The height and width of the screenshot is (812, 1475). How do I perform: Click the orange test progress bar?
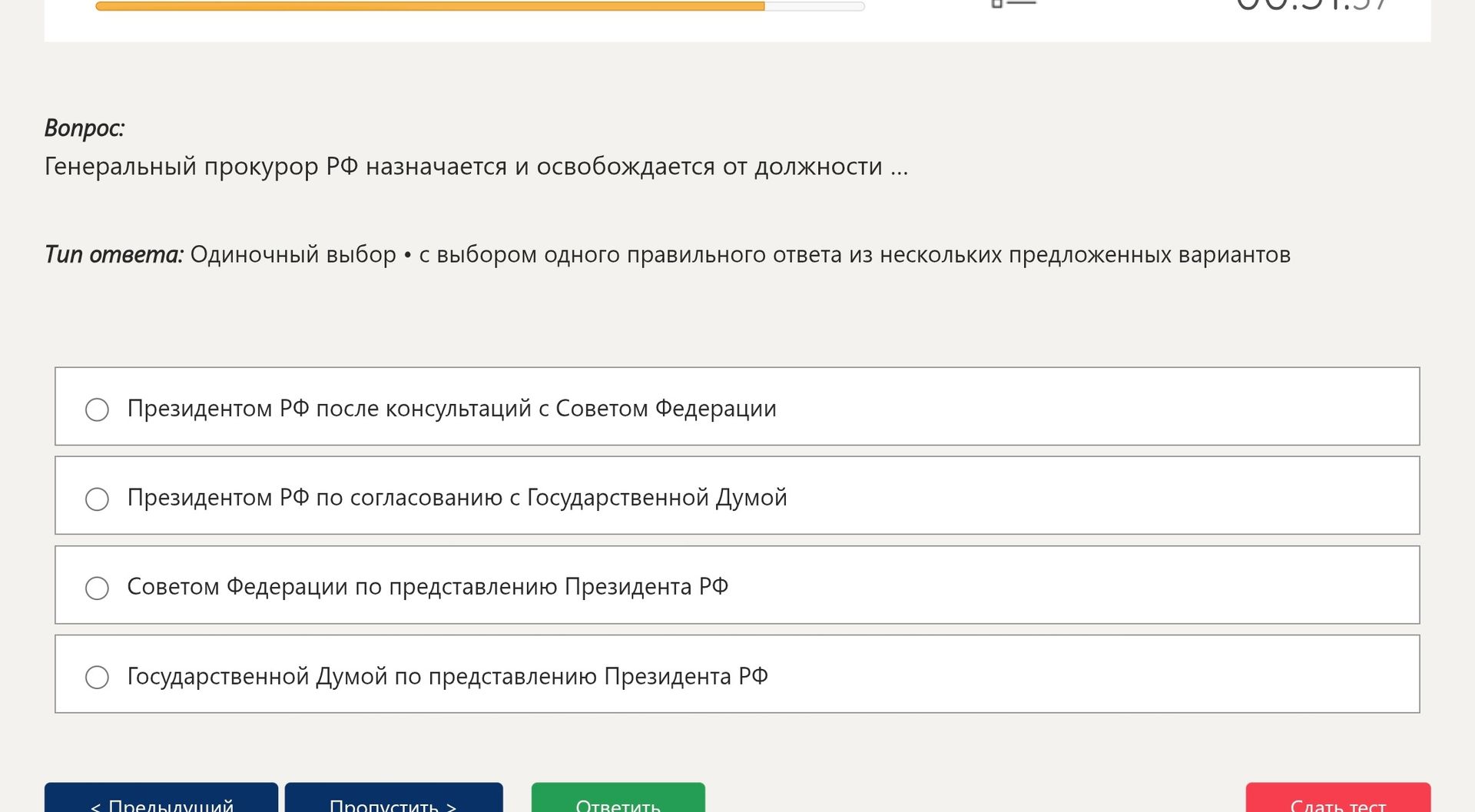coord(480,6)
